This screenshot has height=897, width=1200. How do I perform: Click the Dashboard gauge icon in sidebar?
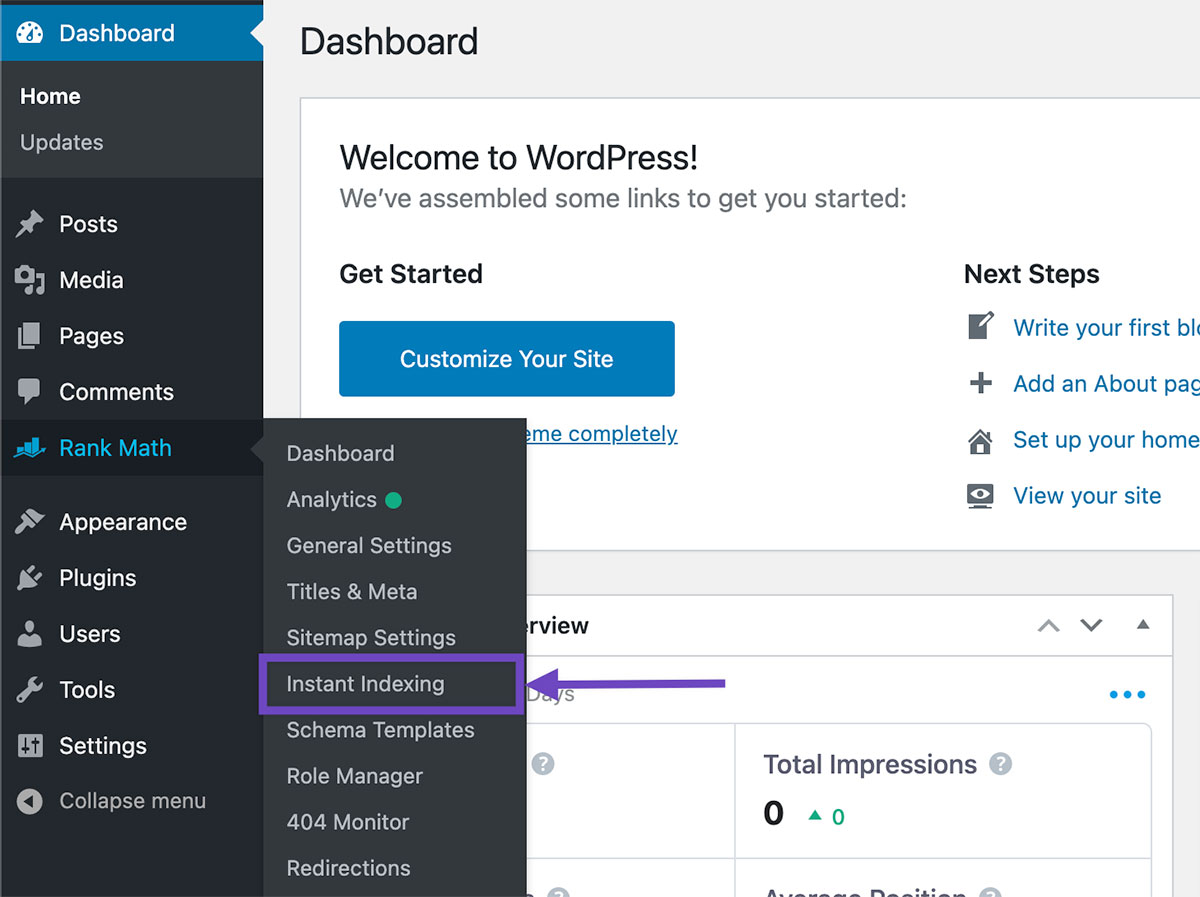point(30,32)
